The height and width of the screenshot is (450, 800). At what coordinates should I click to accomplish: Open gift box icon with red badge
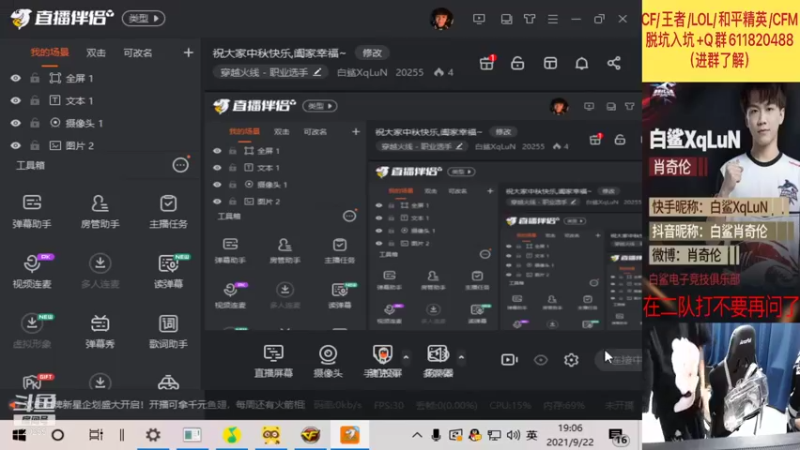coord(487,63)
